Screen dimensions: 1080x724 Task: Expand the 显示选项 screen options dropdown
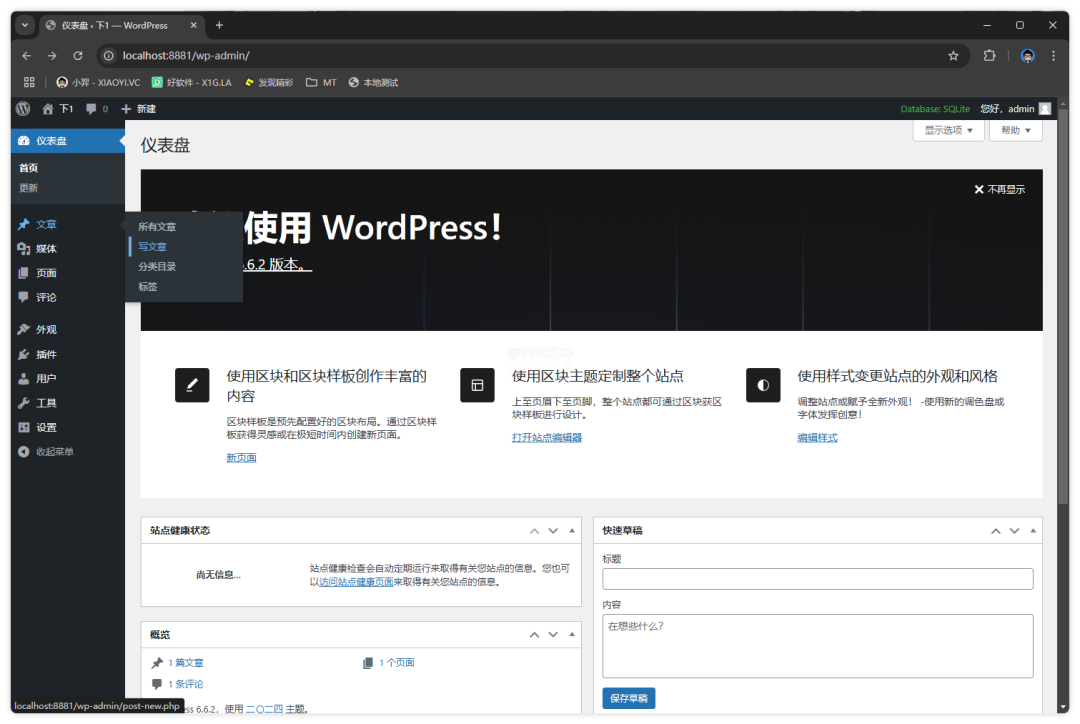(x=948, y=130)
